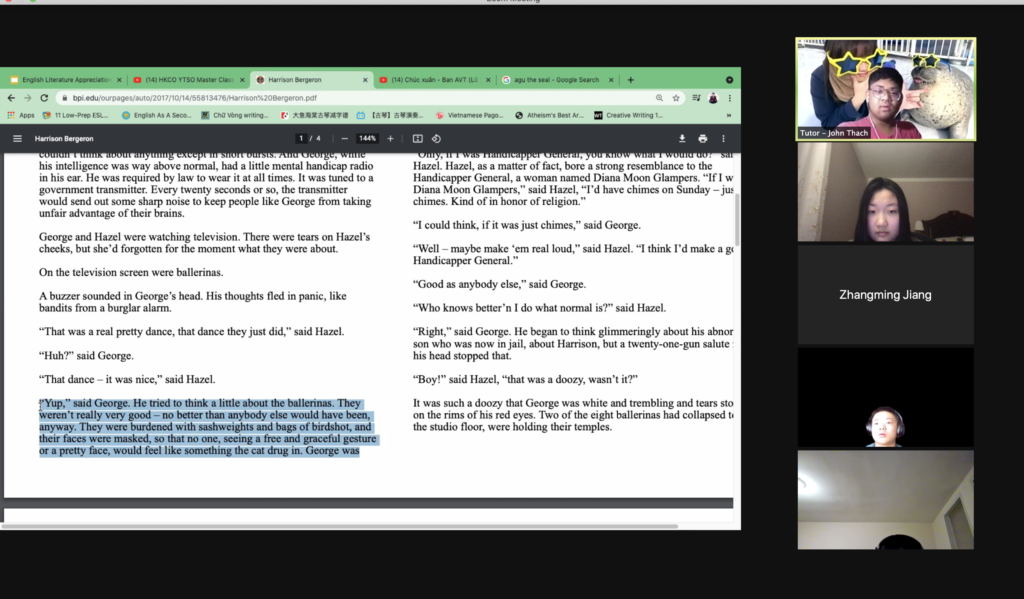Click the fit to page icon

[x=417, y=138]
